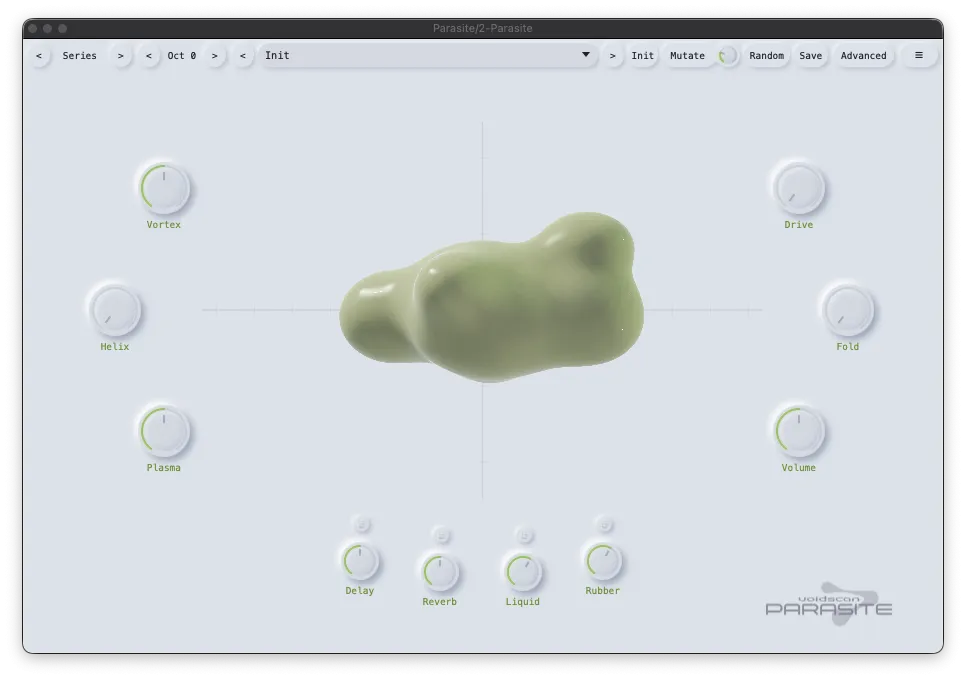Image resolution: width=966 pixels, height=680 pixels.
Task: Click the Reverb label
Action: (440, 602)
